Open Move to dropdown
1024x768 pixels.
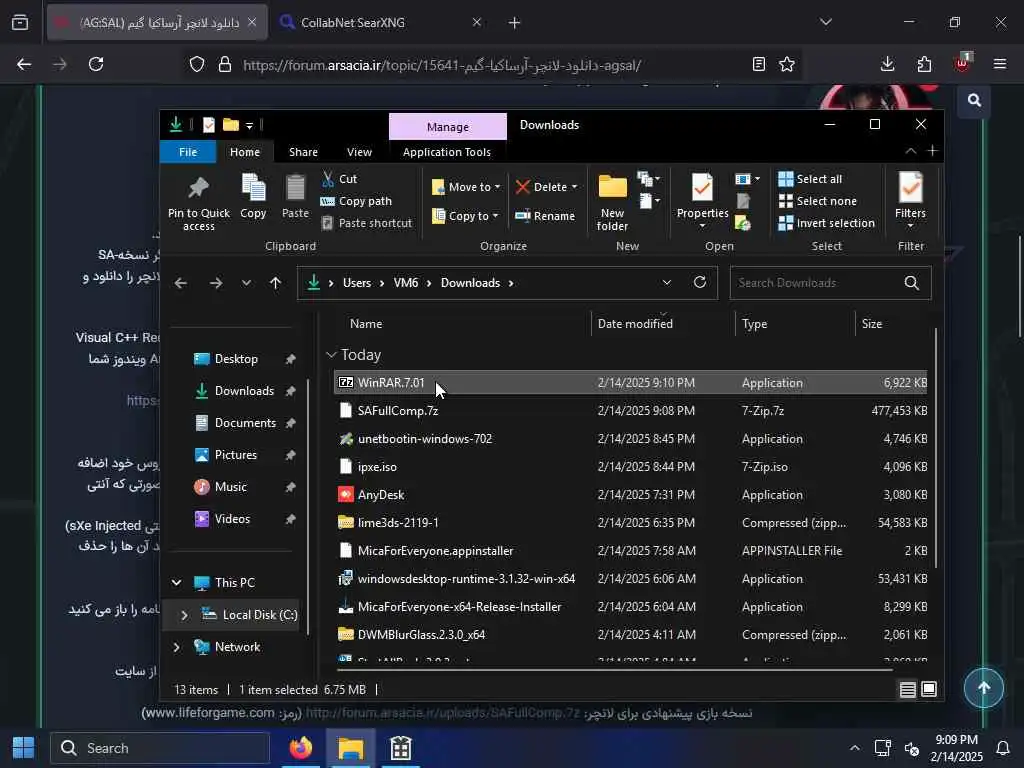pos(466,187)
